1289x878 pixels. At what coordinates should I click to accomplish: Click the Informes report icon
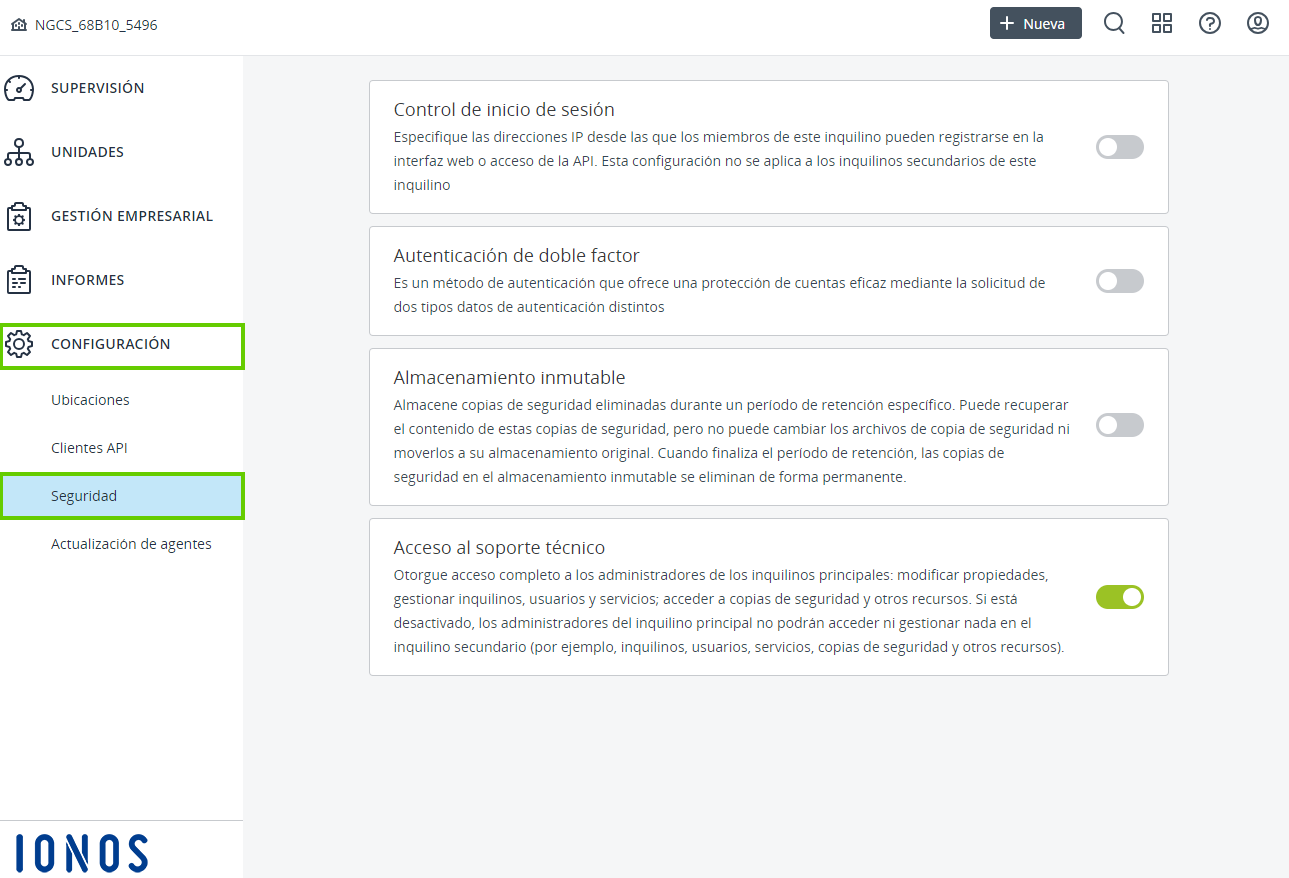pyautogui.click(x=19, y=280)
